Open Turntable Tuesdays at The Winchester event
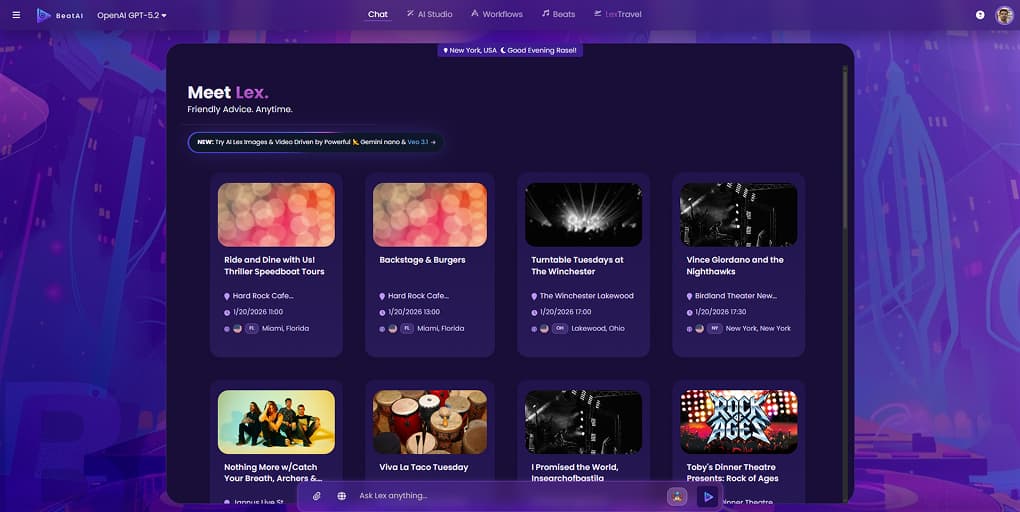The image size is (1020, 512). [x=577, y=265]
